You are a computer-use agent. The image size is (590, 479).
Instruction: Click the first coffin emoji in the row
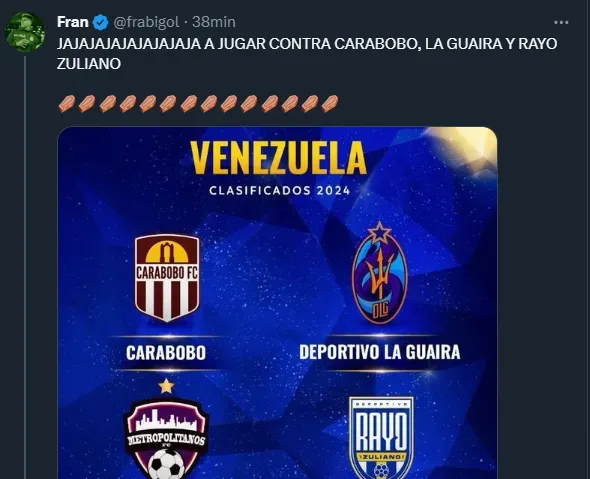pos(67,103)
